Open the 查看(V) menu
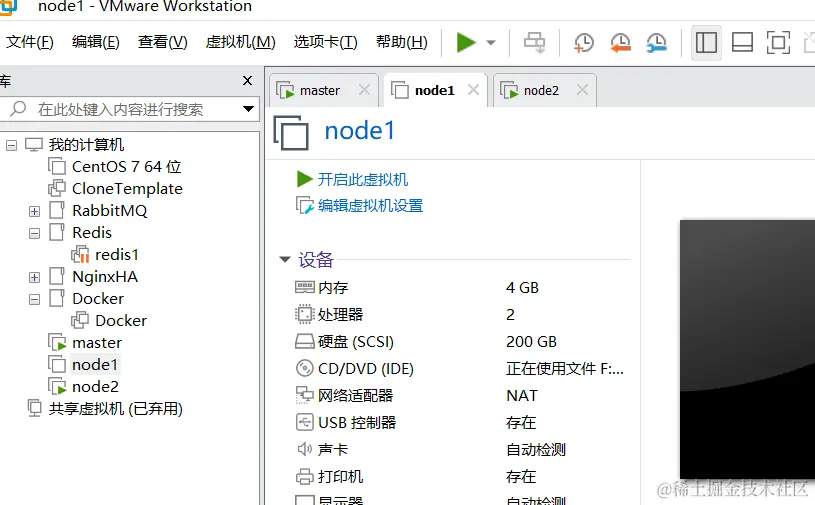Image resolution: width=815 pixels, height=505 pixels. coord(163,42)
